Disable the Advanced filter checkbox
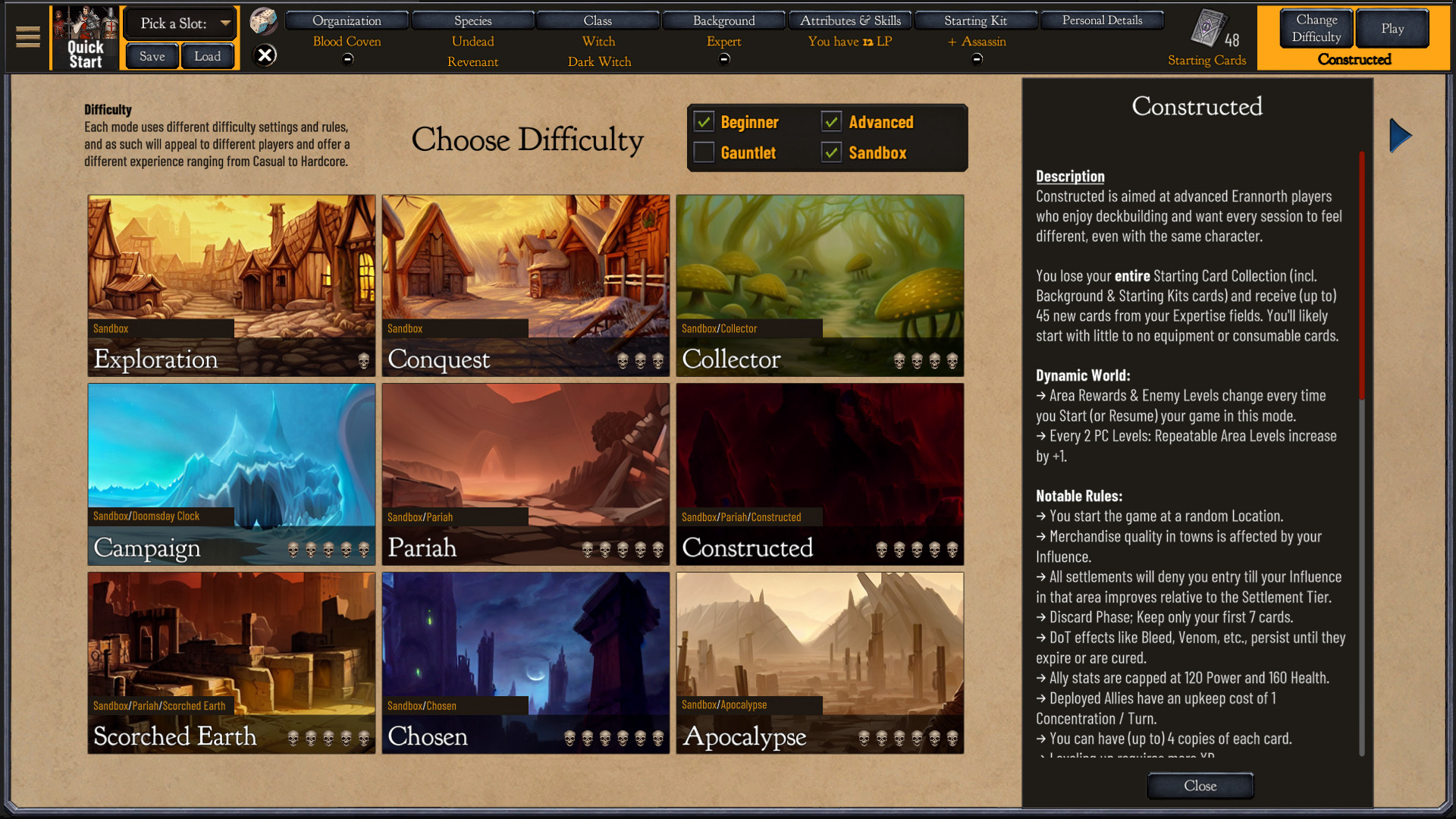This screenshot has height=819, width=1456. pos(831,122)
